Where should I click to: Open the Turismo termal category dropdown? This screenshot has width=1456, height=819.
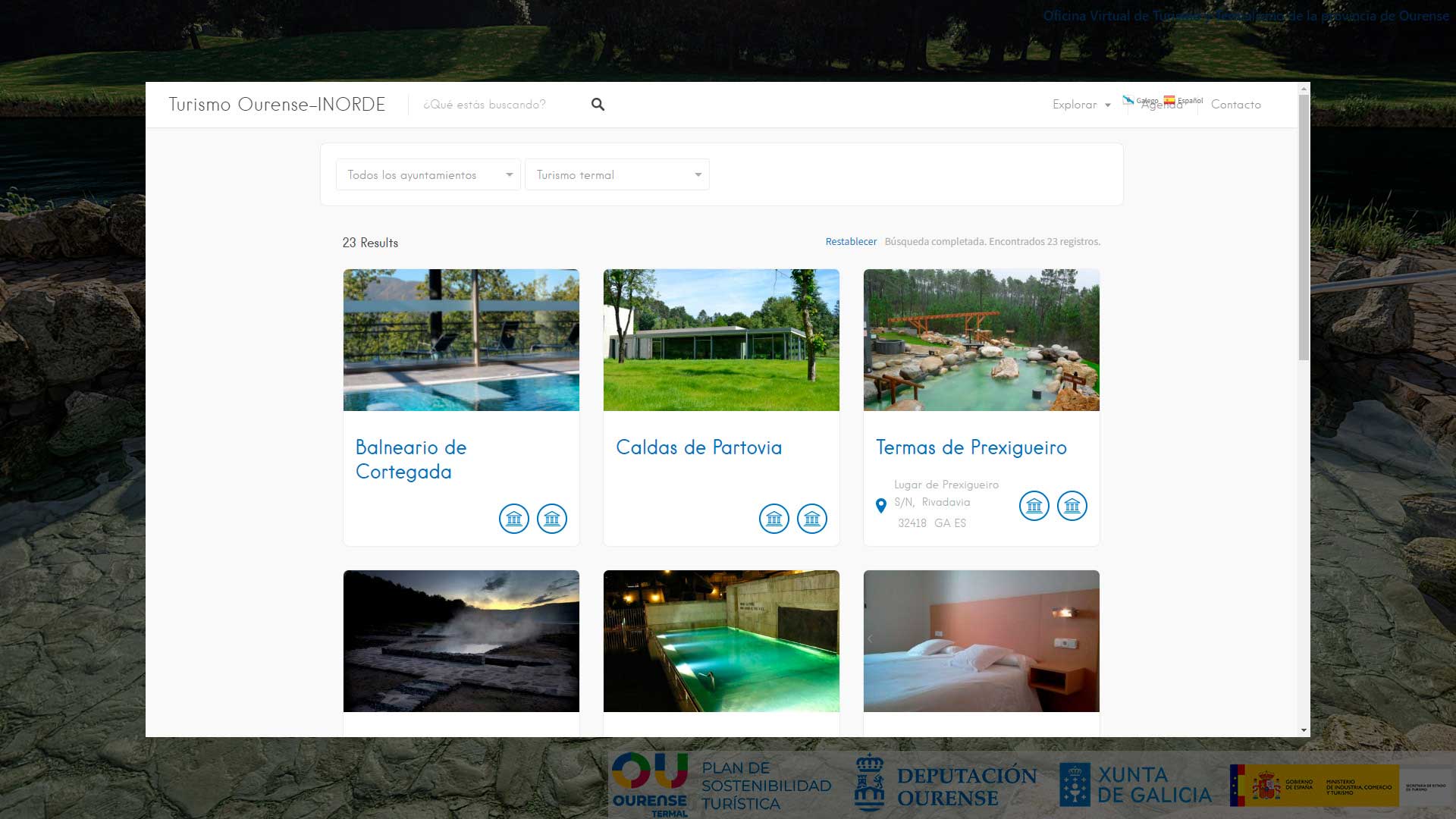point(617,175)
